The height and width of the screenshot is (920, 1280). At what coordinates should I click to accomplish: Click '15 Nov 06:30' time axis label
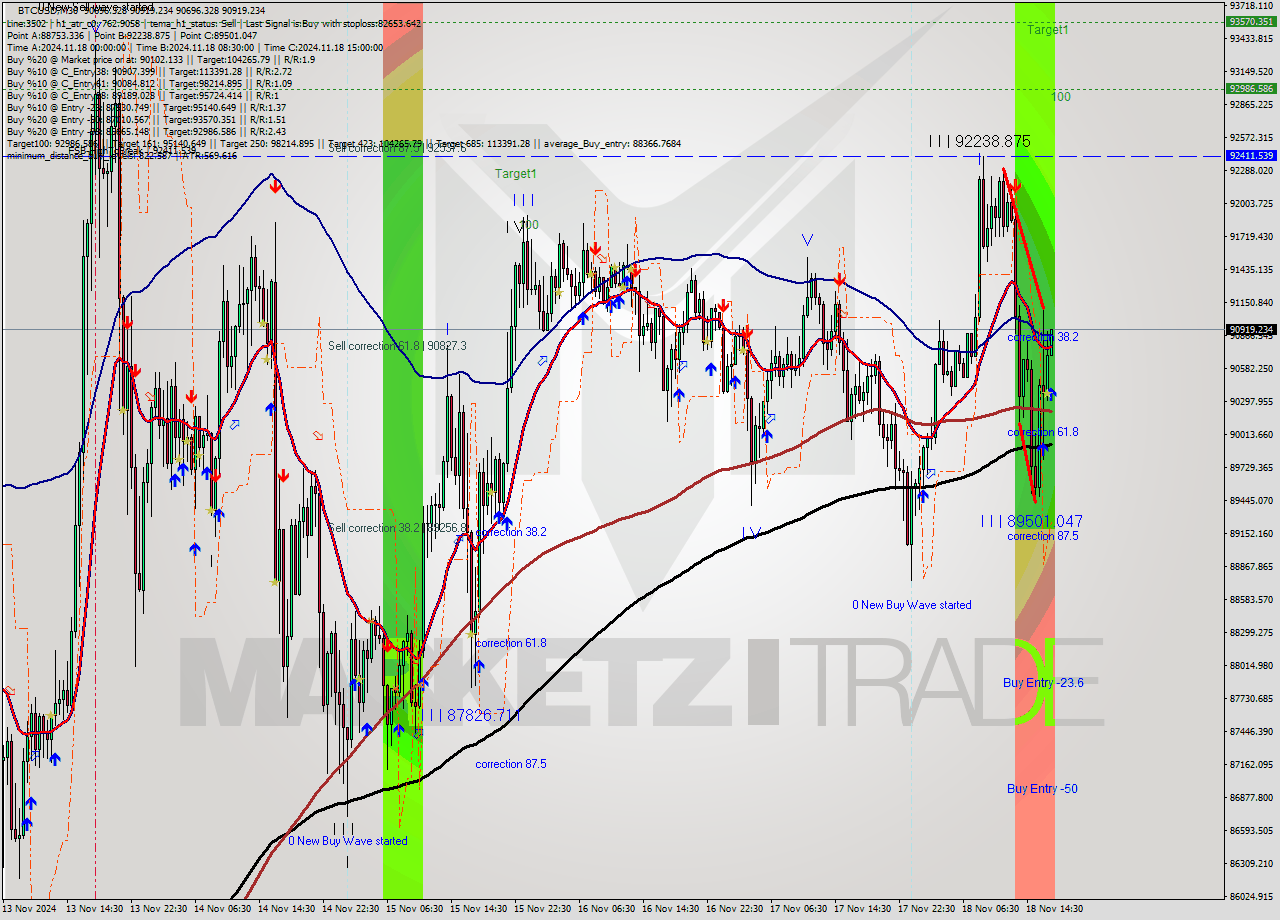point(415,908)
